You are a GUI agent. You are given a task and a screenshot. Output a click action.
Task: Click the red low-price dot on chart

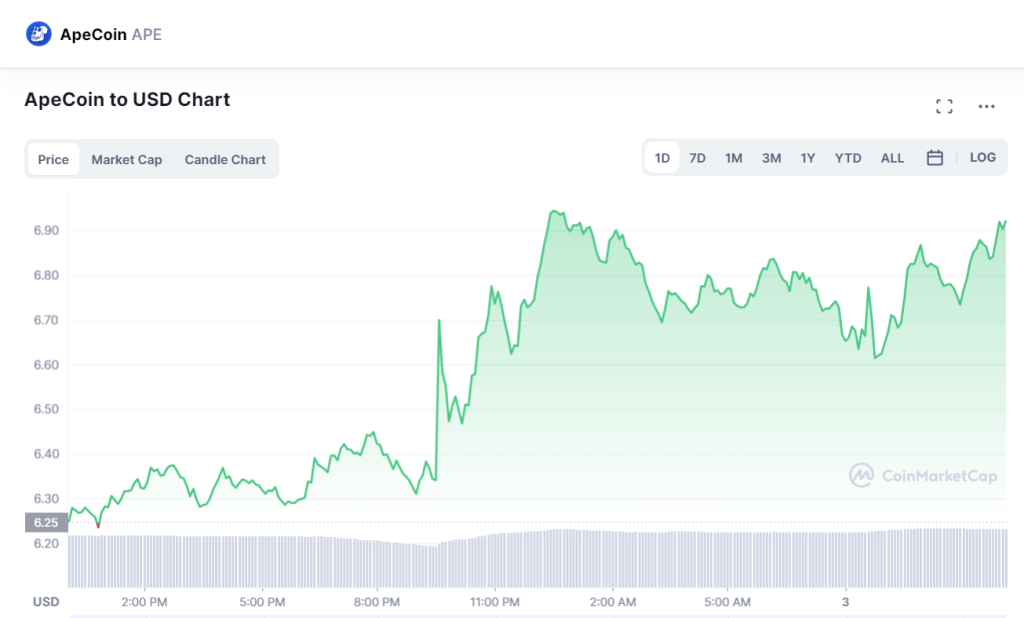98,526
